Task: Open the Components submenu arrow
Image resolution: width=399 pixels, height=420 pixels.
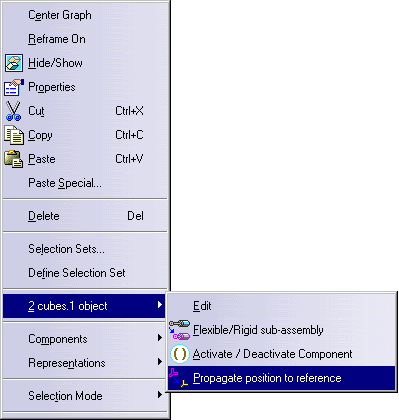Action: click(x=160, y=338)
